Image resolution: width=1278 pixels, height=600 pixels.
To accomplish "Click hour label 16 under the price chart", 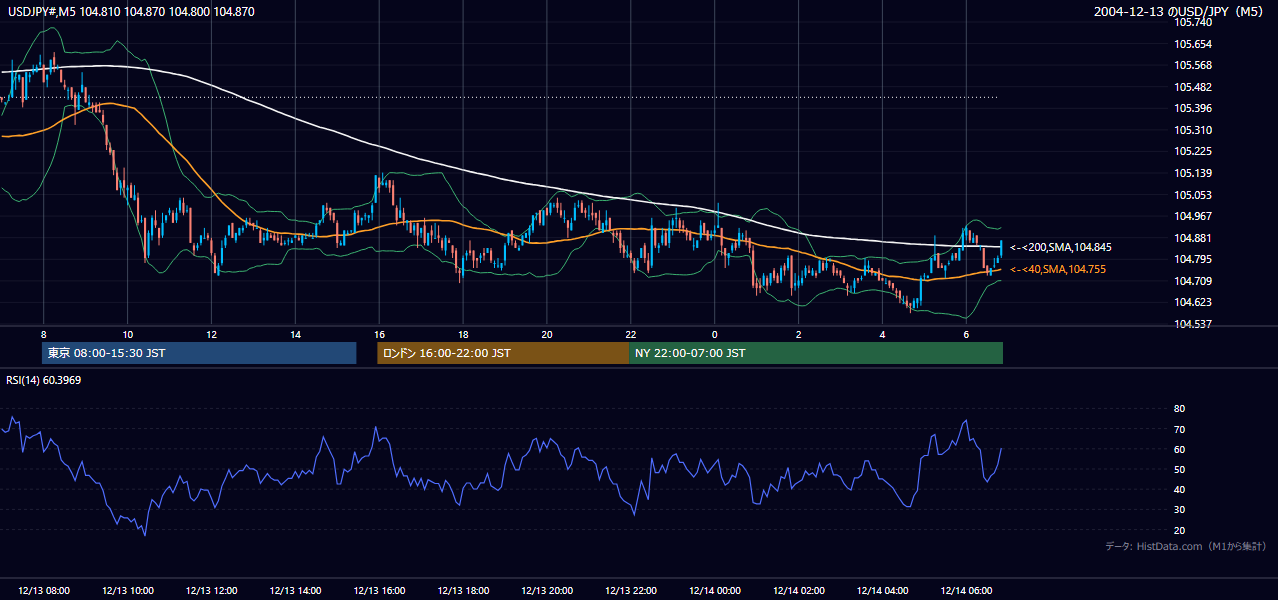I will click(379, 334).
